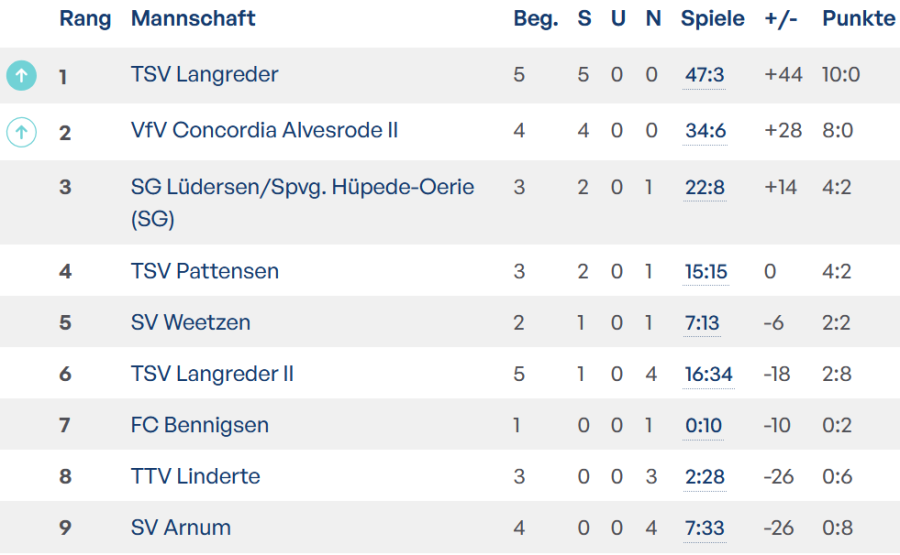Click the 22:8 games score
900x555 pixels.
click(x=705, y=188)
